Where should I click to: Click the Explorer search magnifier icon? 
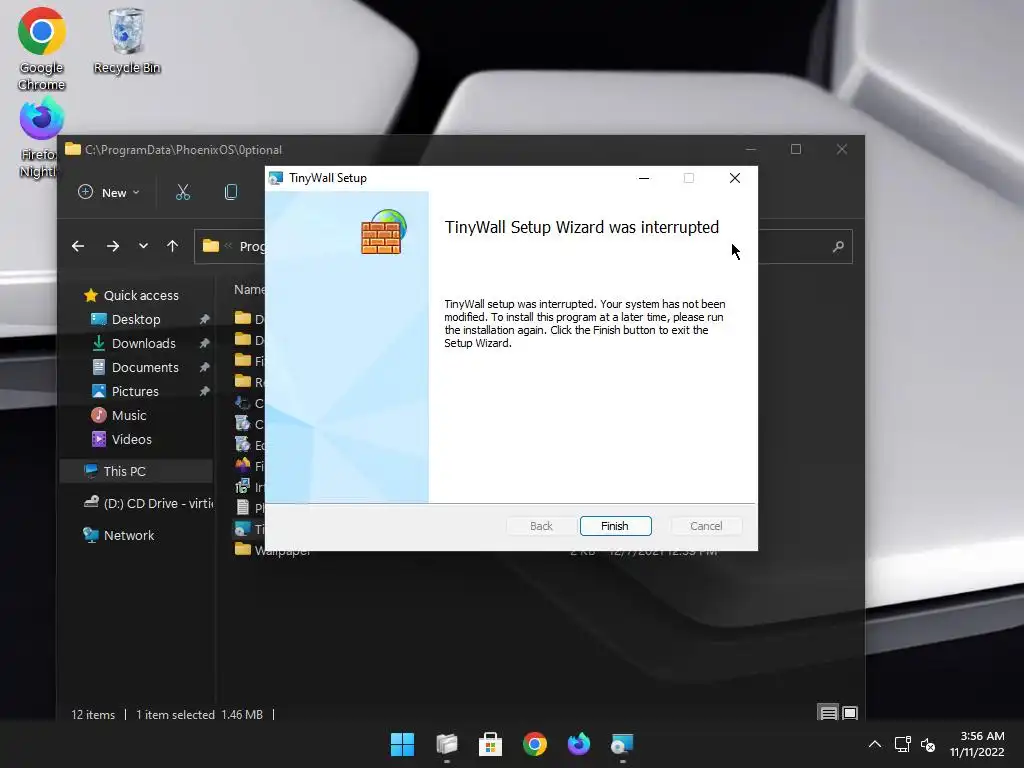(838, 247)
